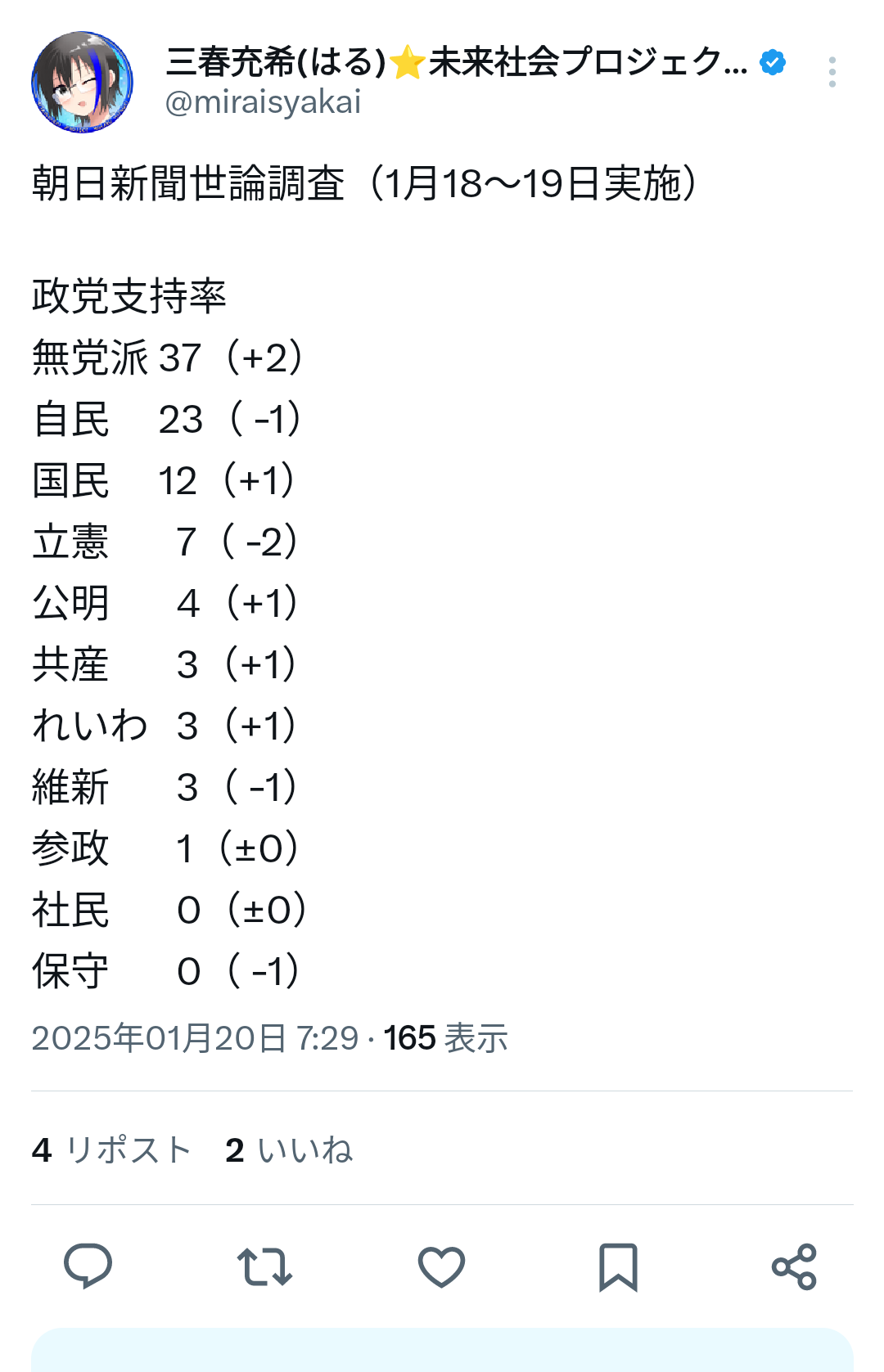884x1372 pixels.
Task: Click the @miraisyakai handle
Action: [263, 102]
